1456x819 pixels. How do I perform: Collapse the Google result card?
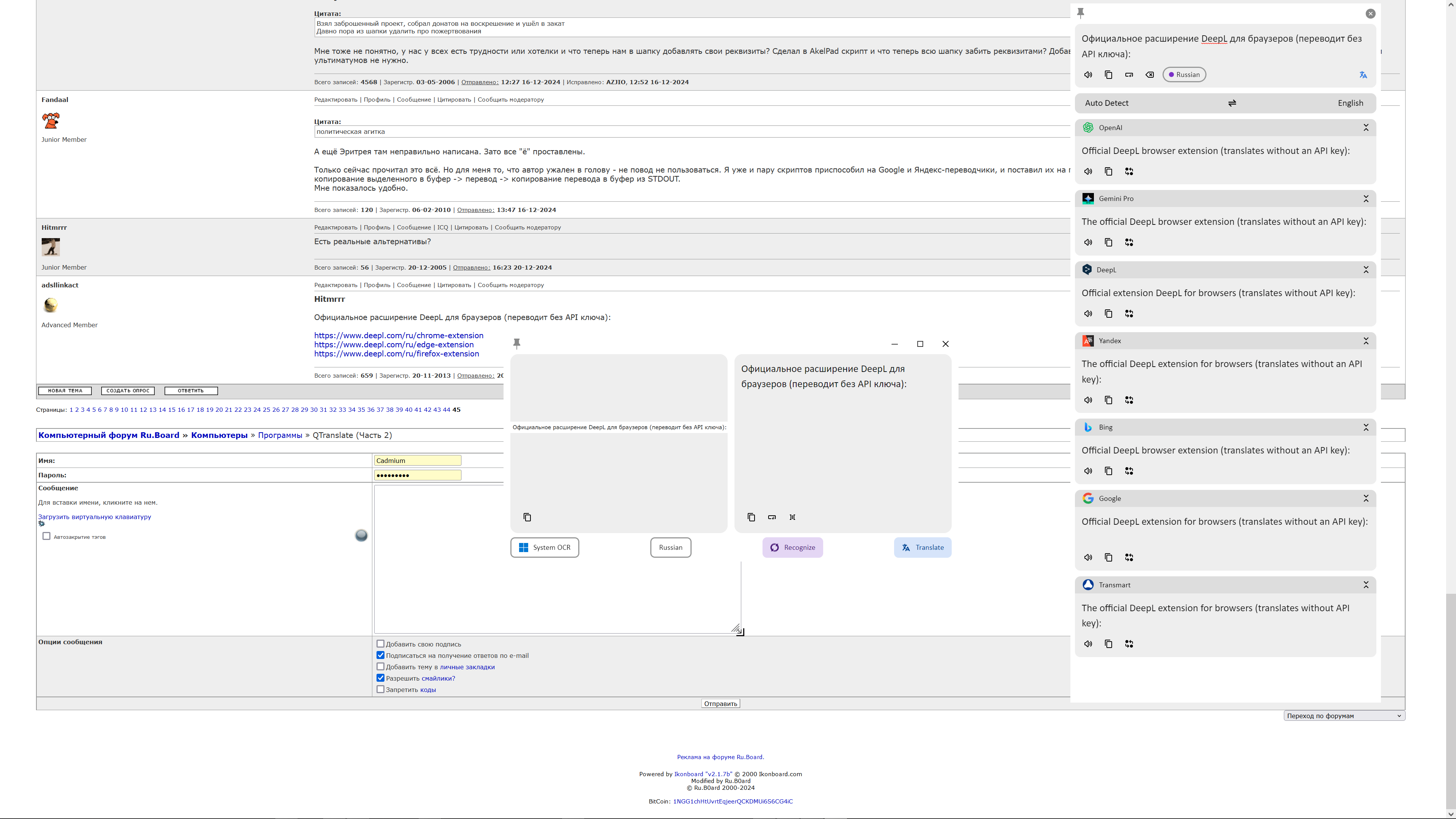pos(1365,499)
